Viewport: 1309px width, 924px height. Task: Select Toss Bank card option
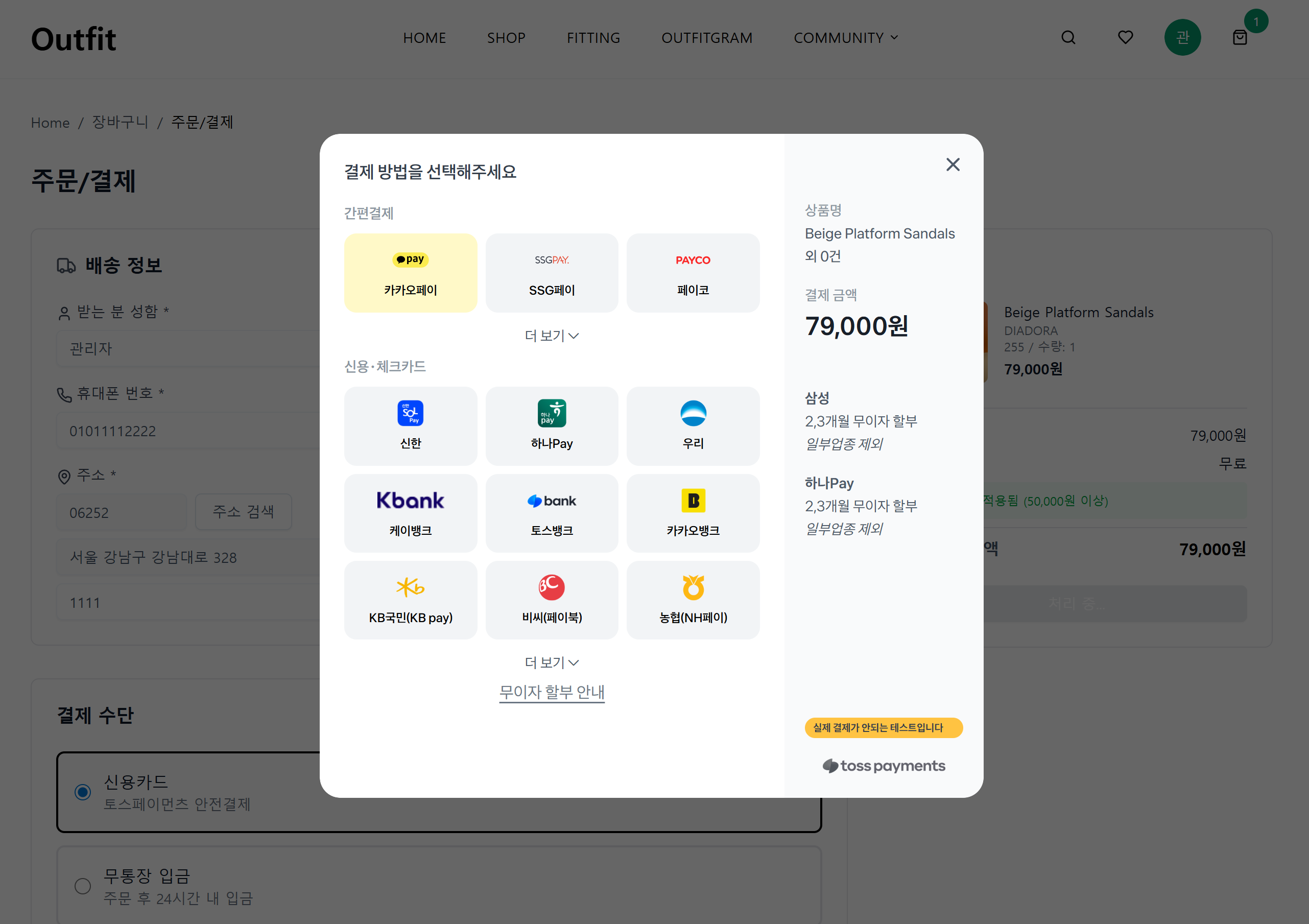pos(551,513)
